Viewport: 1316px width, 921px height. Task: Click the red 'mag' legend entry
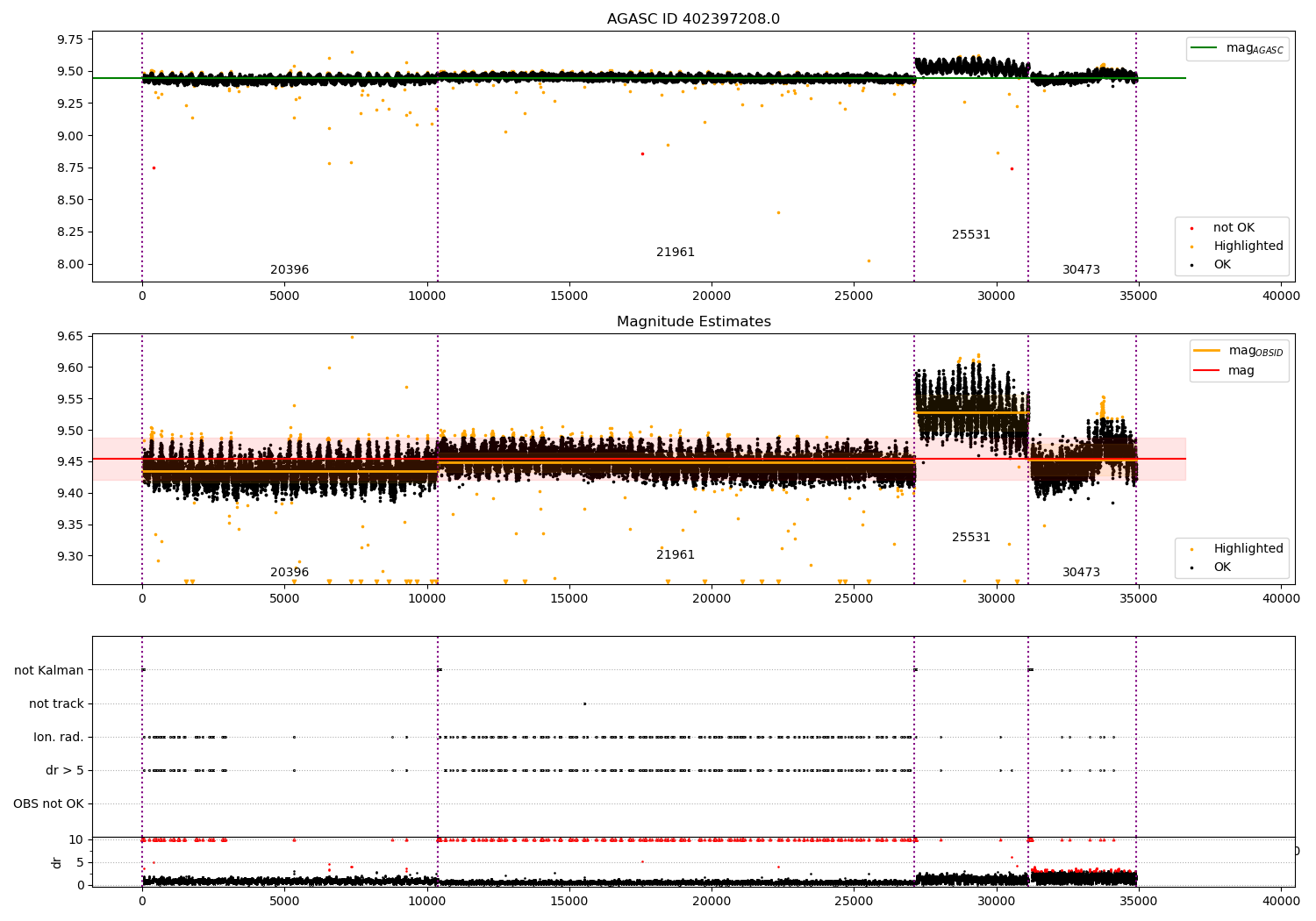[x=1224, y=370]
